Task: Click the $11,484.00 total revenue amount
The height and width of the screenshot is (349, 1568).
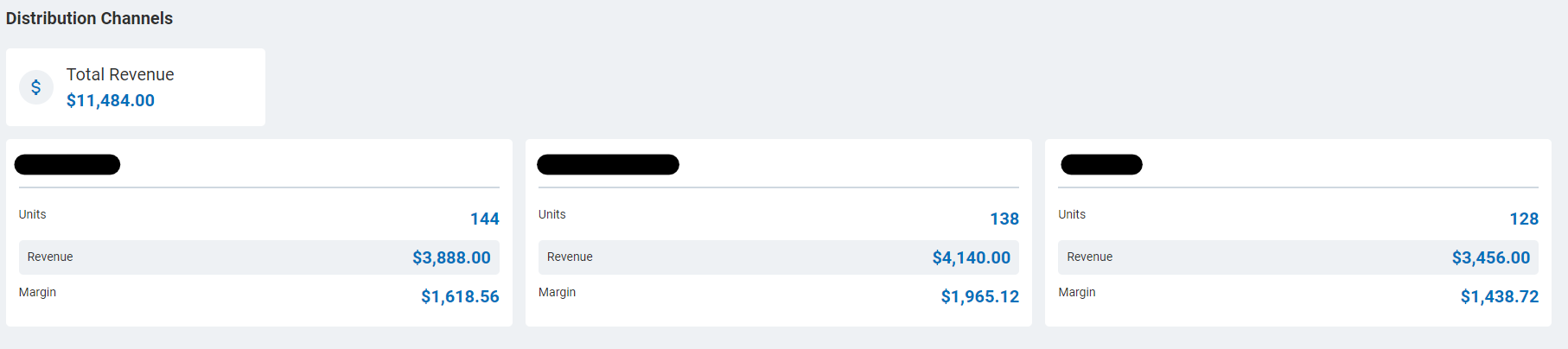Action: click(x=111, y=100)
